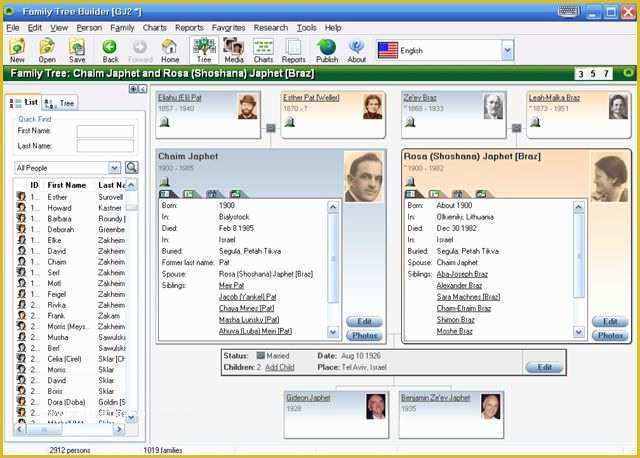
Task: Switch to the Tree tab in left panel
Action: click(59, 103)
